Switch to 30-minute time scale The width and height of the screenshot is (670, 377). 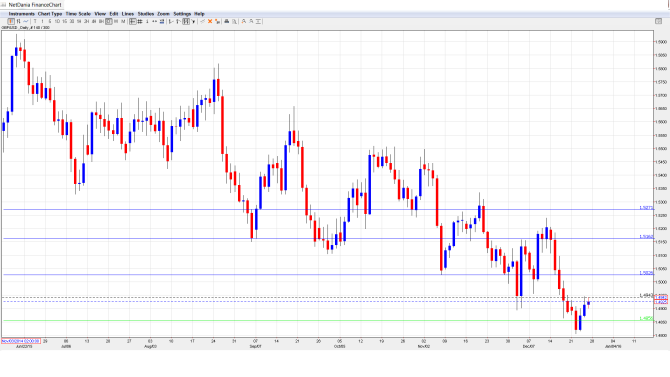pos(72,21)
